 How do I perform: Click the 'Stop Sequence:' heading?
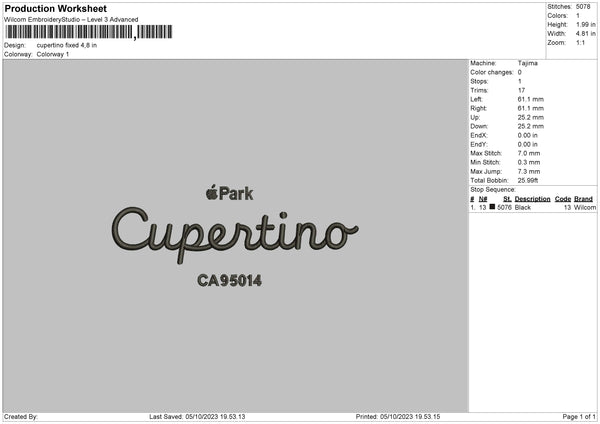(493, 190)
